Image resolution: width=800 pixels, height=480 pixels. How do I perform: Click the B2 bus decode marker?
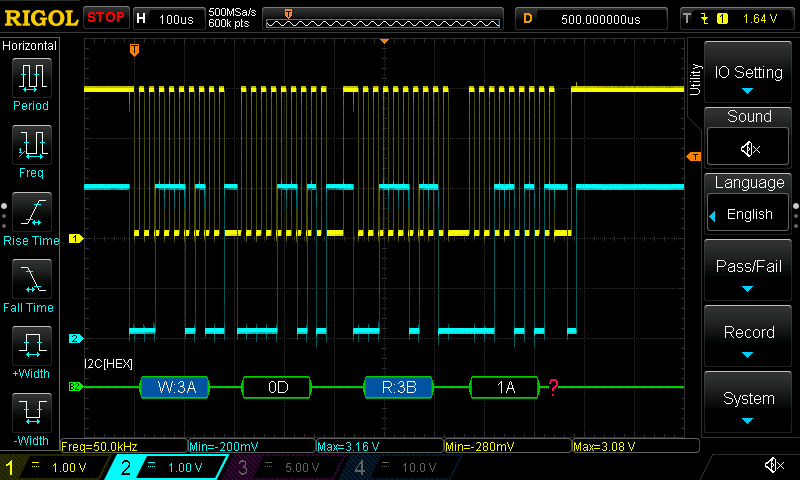[x=76, y=387]
